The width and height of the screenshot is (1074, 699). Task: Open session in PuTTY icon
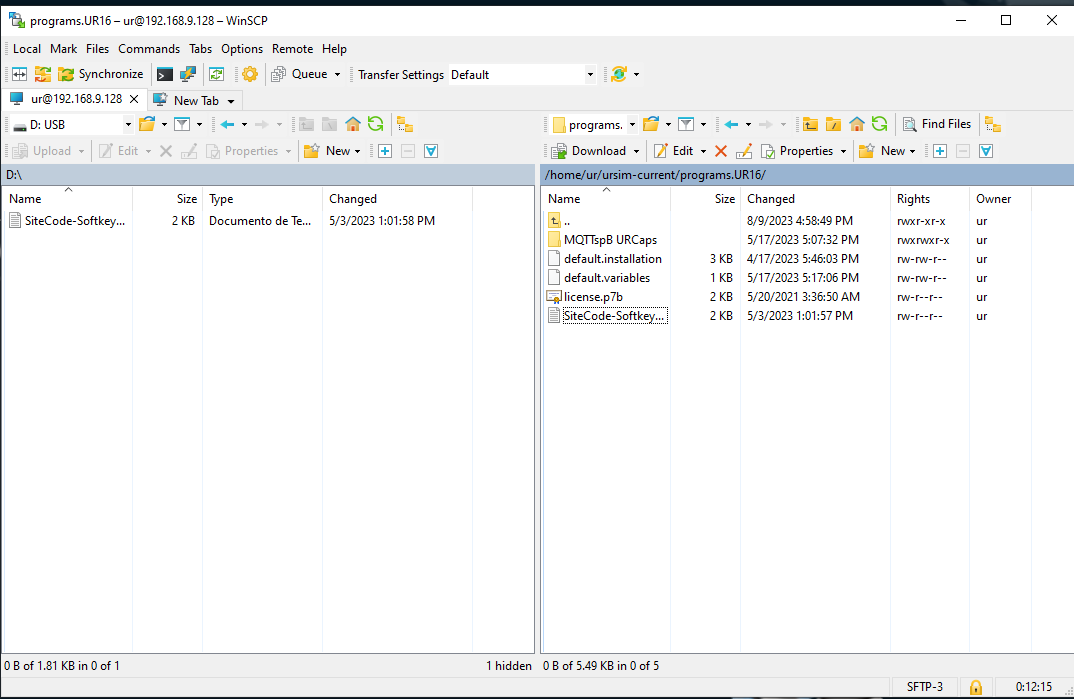[x=188, y=74]
